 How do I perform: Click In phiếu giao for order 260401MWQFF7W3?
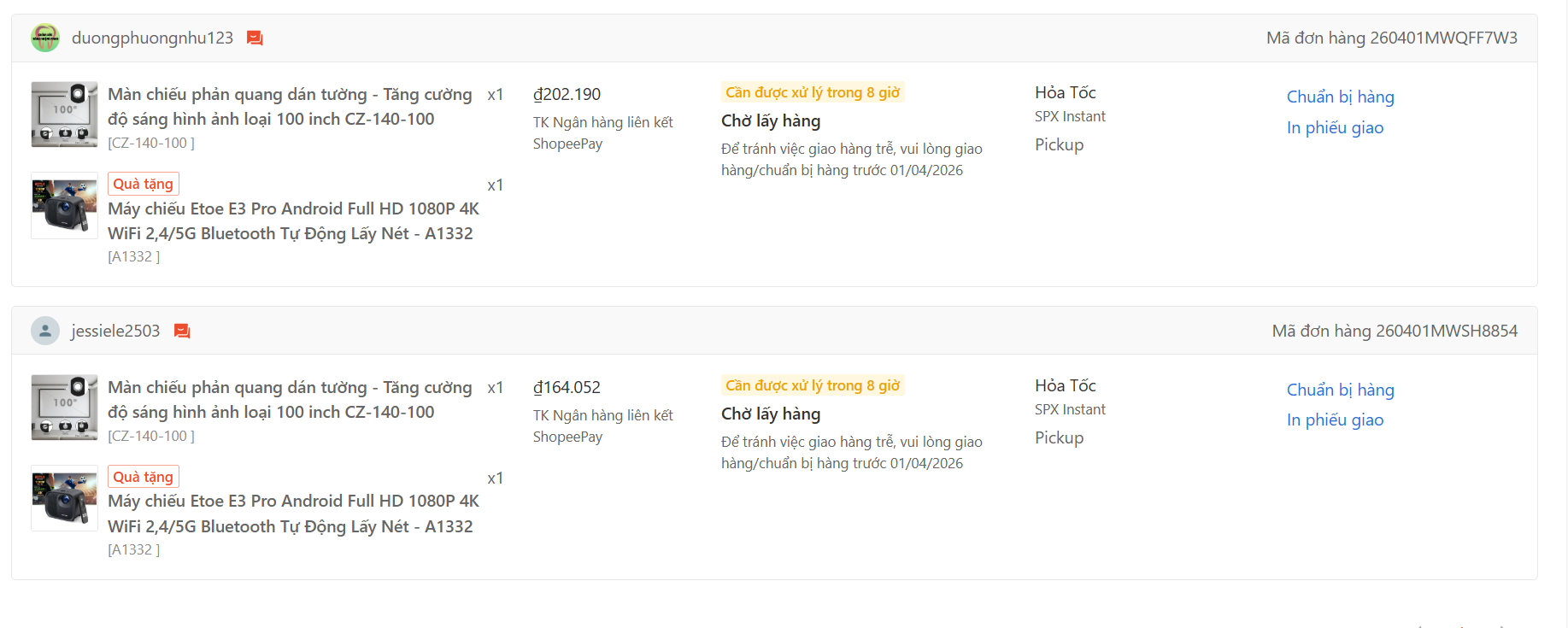point(1335,127)
